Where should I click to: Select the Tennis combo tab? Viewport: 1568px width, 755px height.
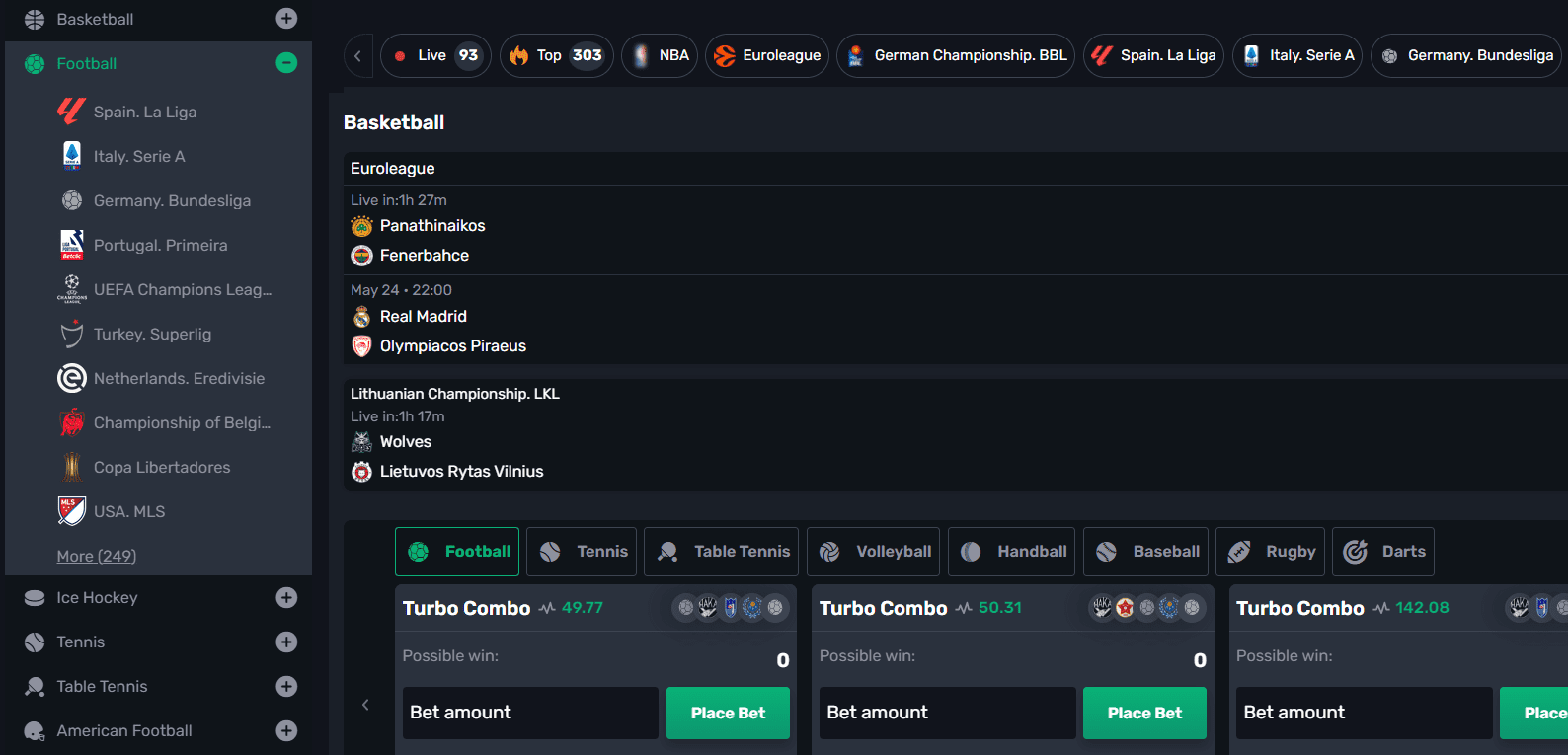[582, 552]
